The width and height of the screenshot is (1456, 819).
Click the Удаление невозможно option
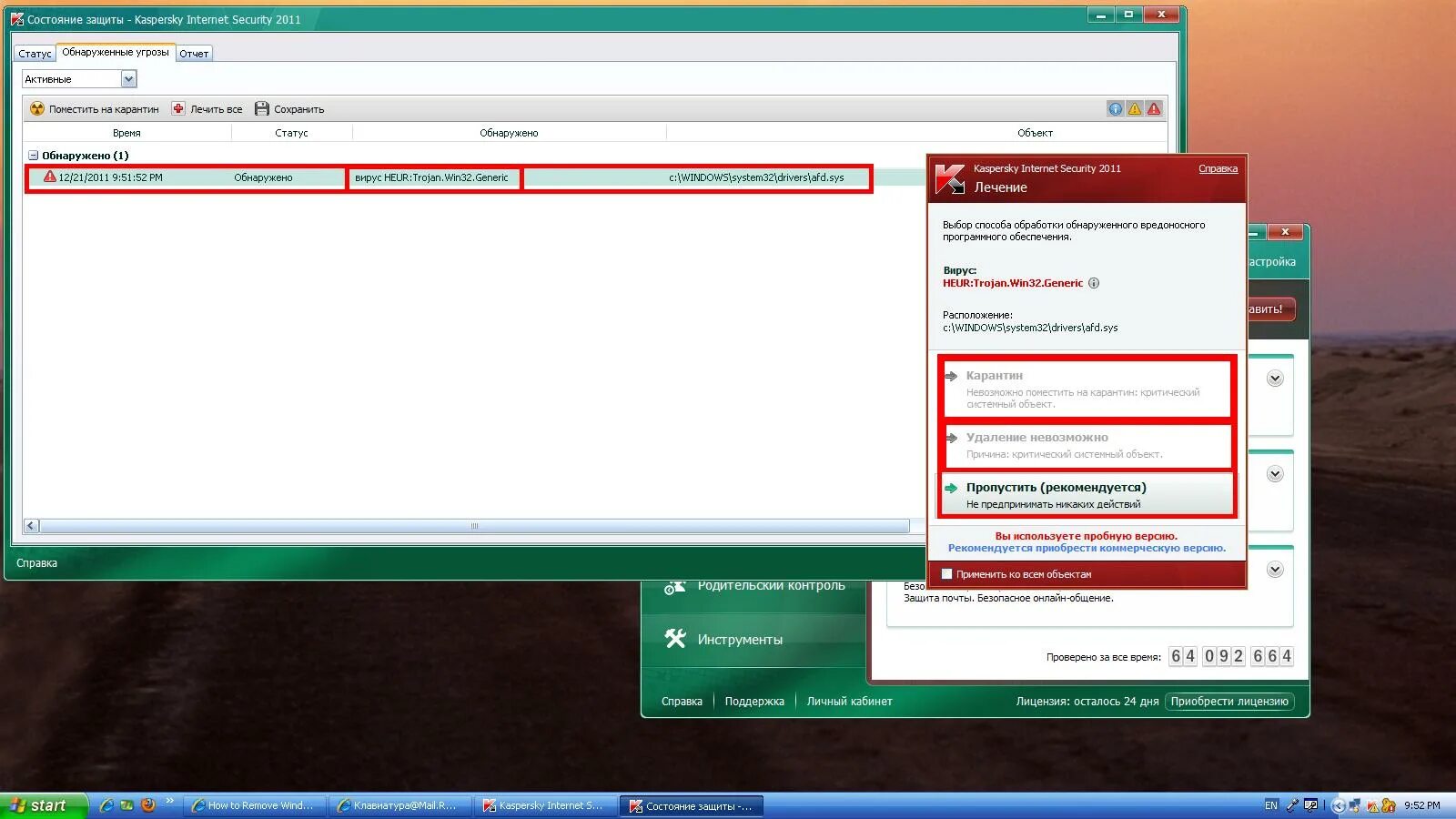(1086, 445)
